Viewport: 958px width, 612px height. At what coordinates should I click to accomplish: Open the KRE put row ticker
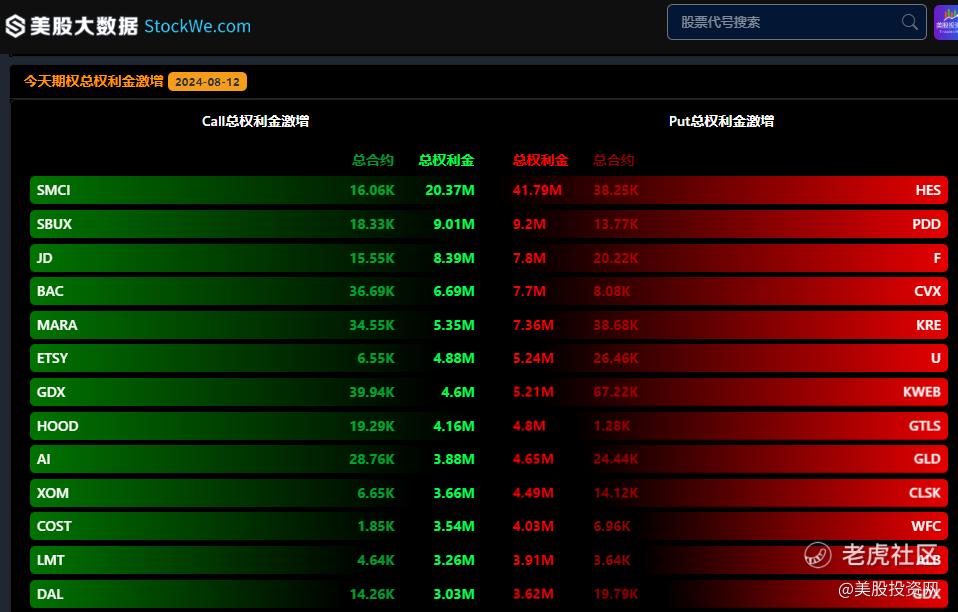click(x=929, y=325)
